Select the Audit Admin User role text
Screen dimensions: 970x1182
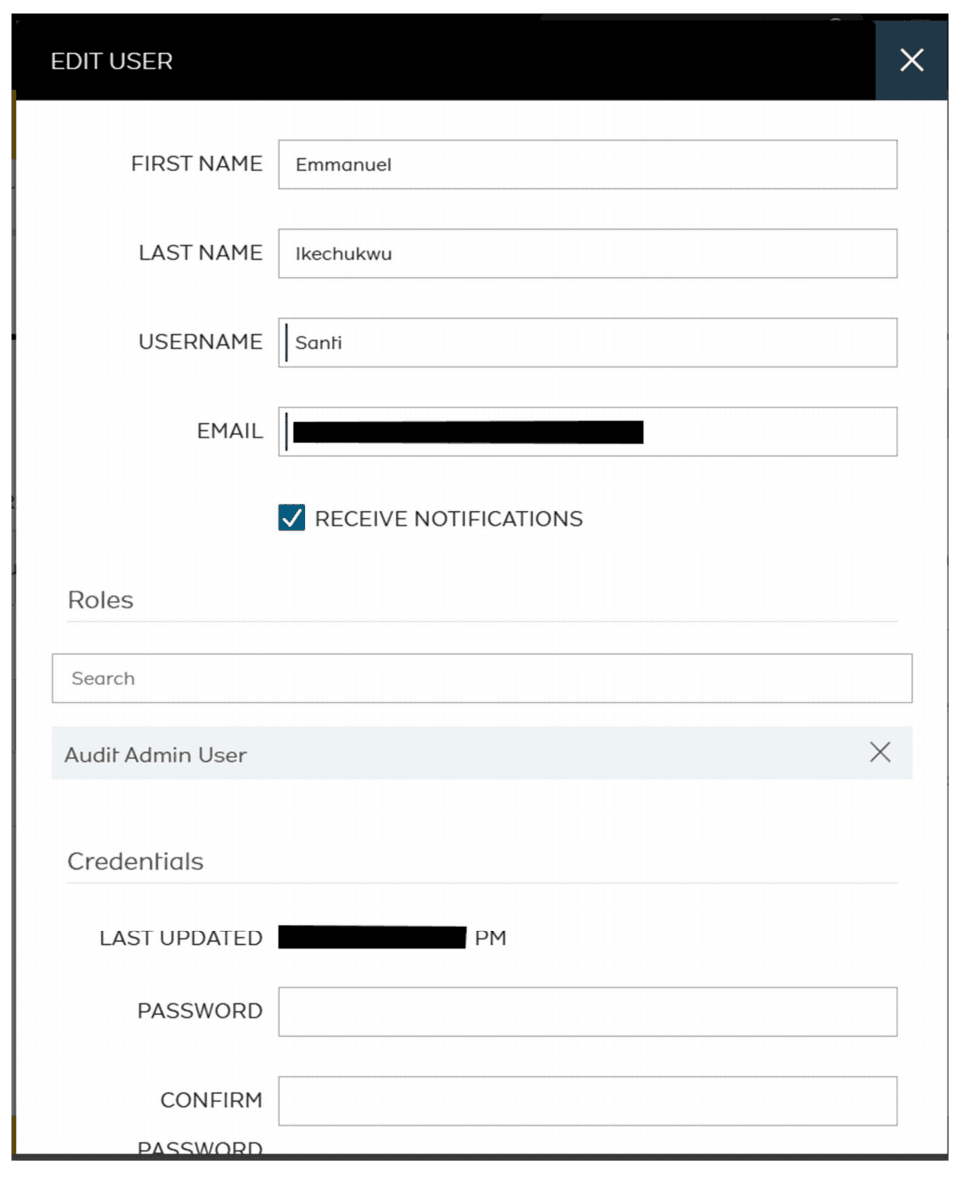click(155, 755)
